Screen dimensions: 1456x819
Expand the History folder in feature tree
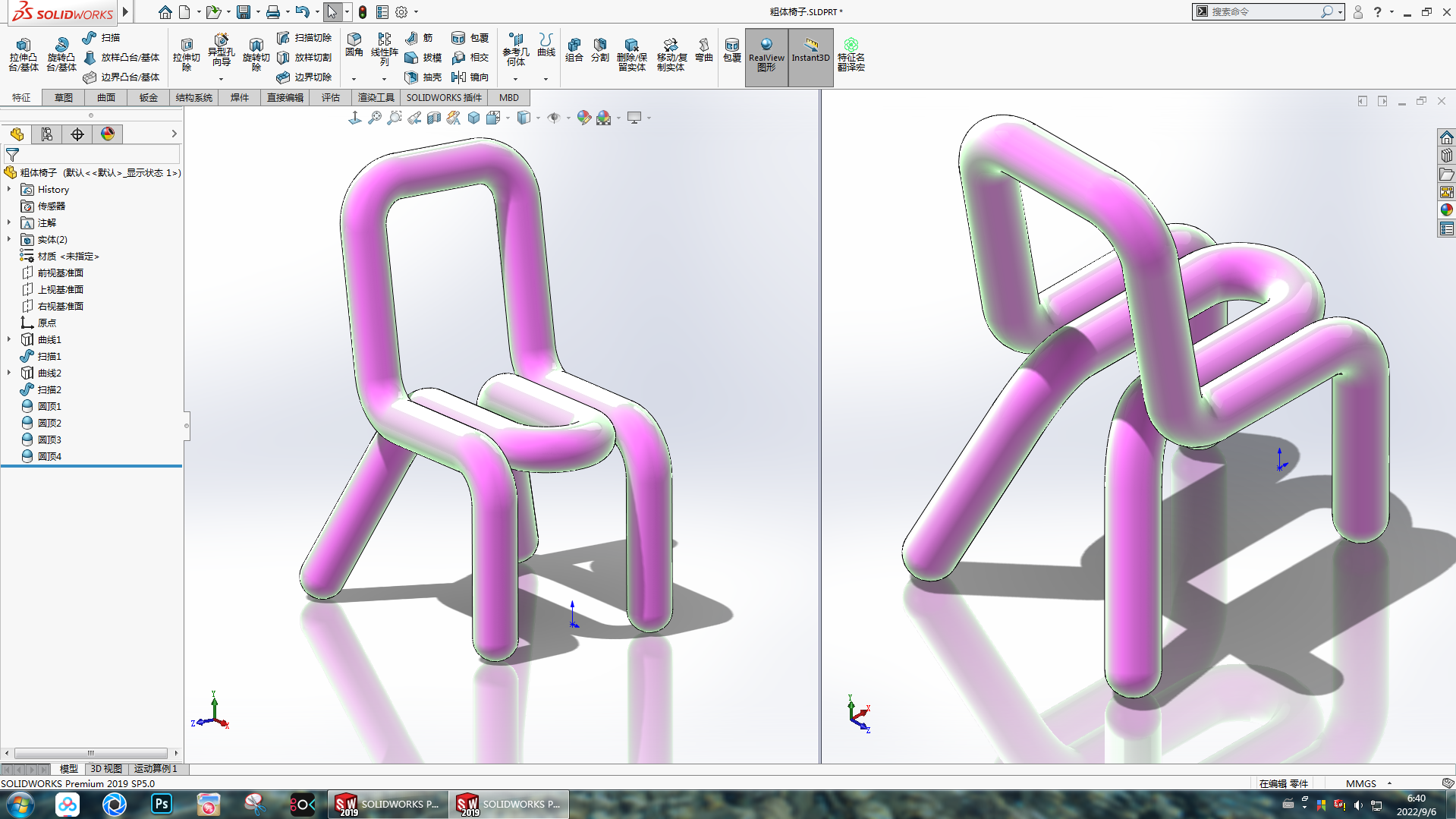[x=9, y=190]
